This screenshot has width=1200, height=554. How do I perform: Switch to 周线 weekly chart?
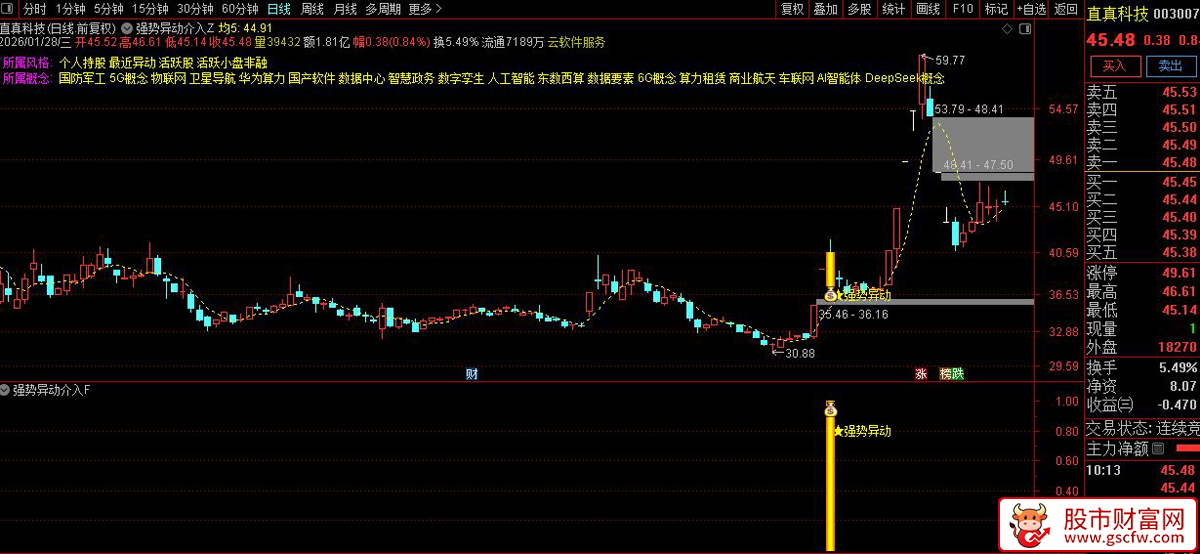pos(312,9)
